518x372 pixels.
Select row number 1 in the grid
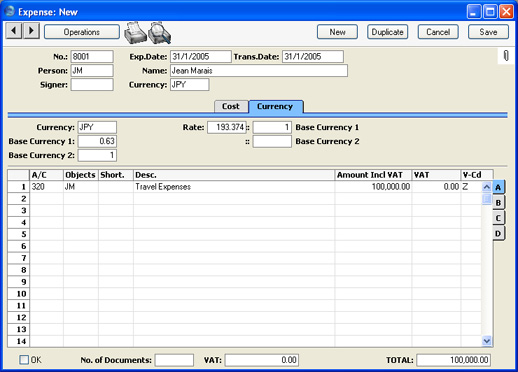(19, 187)
